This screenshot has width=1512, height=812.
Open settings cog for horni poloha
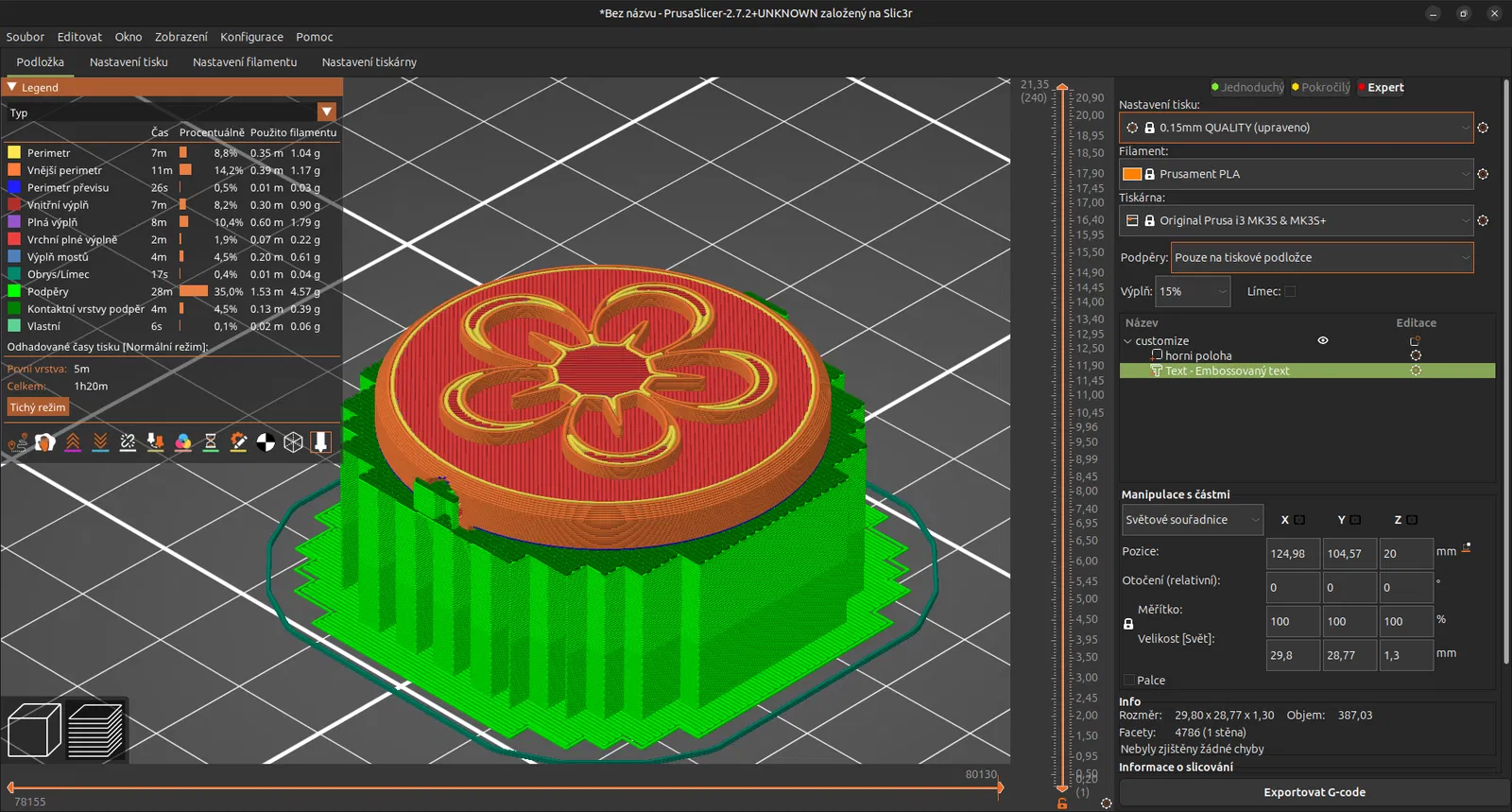coord(1416,355)
